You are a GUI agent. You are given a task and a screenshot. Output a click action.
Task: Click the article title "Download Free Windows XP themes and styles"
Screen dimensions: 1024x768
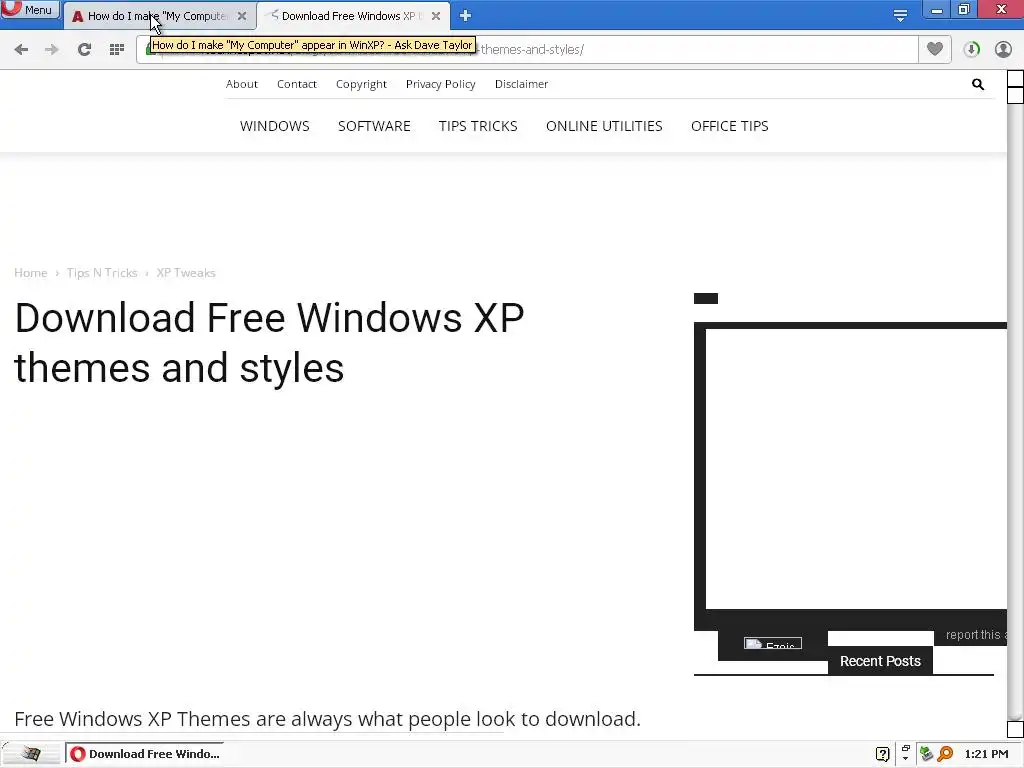(269, 342)
